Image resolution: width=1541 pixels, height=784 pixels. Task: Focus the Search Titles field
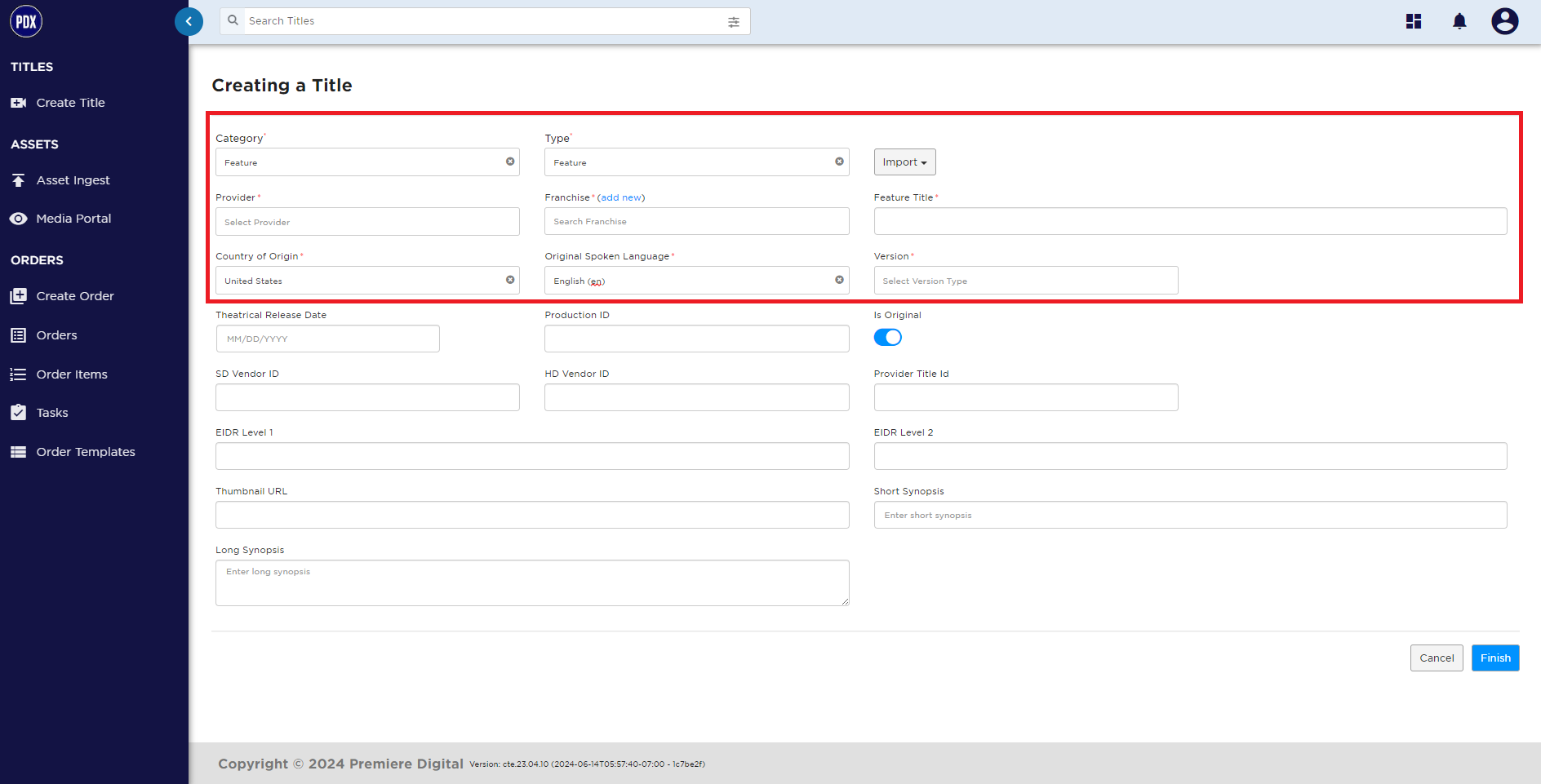[x=485, y=21]
